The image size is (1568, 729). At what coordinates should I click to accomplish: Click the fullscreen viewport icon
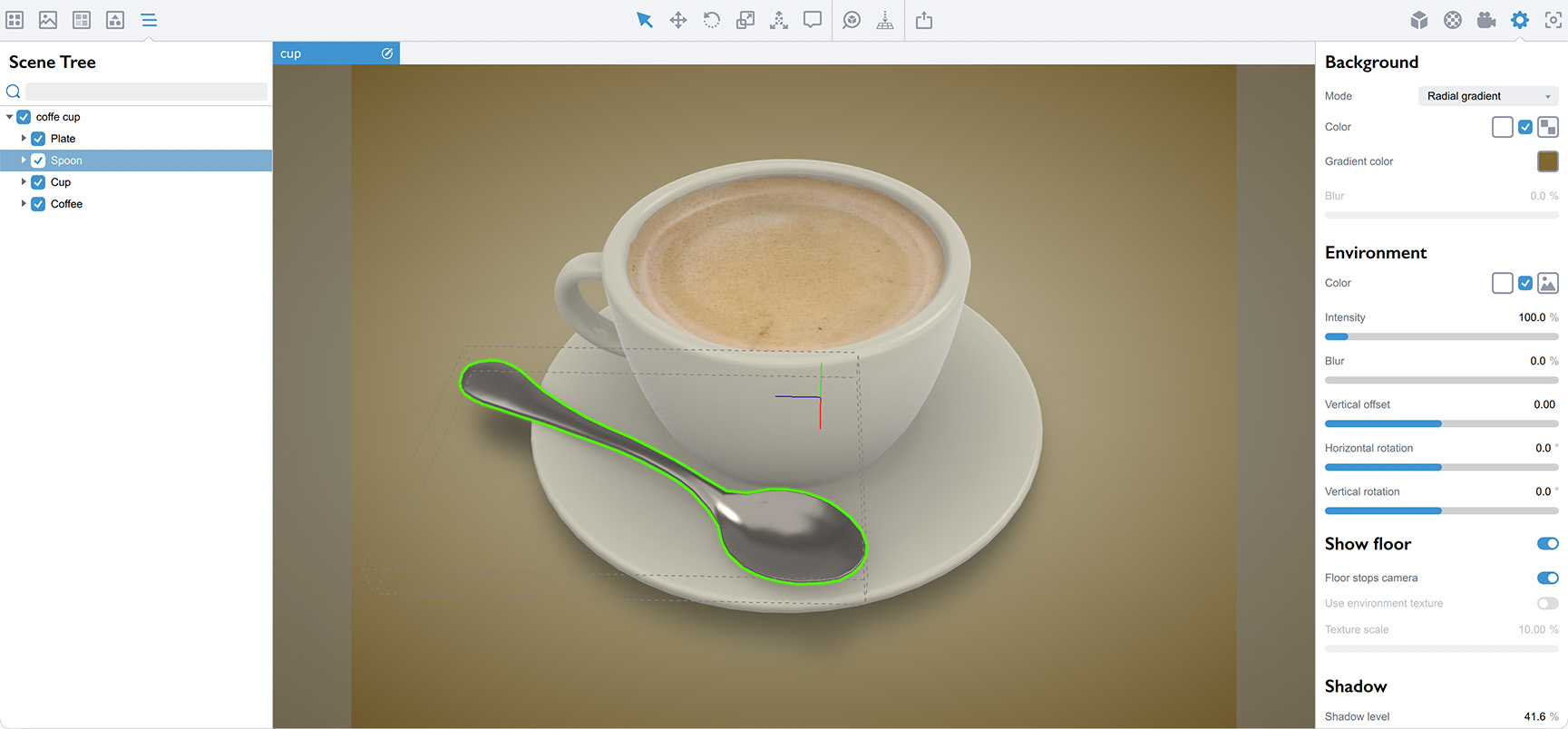click(1553, 20)
